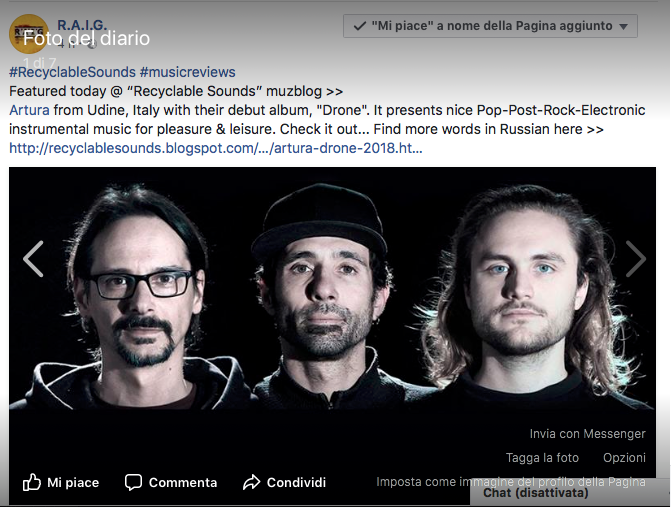Advance to next photo with right arrow
Viewport: 671px width, 507px height.
[635, 259]
